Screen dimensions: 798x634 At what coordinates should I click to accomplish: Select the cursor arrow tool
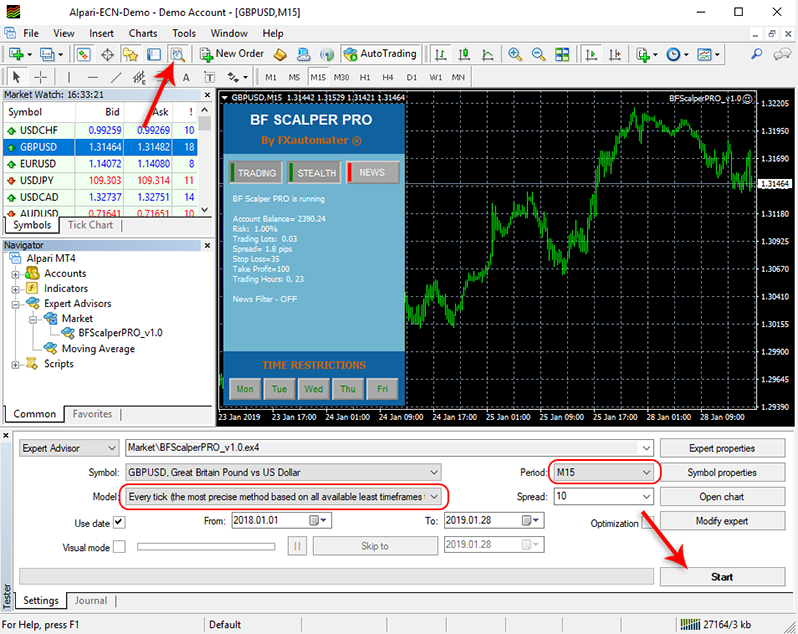[16, 77]
